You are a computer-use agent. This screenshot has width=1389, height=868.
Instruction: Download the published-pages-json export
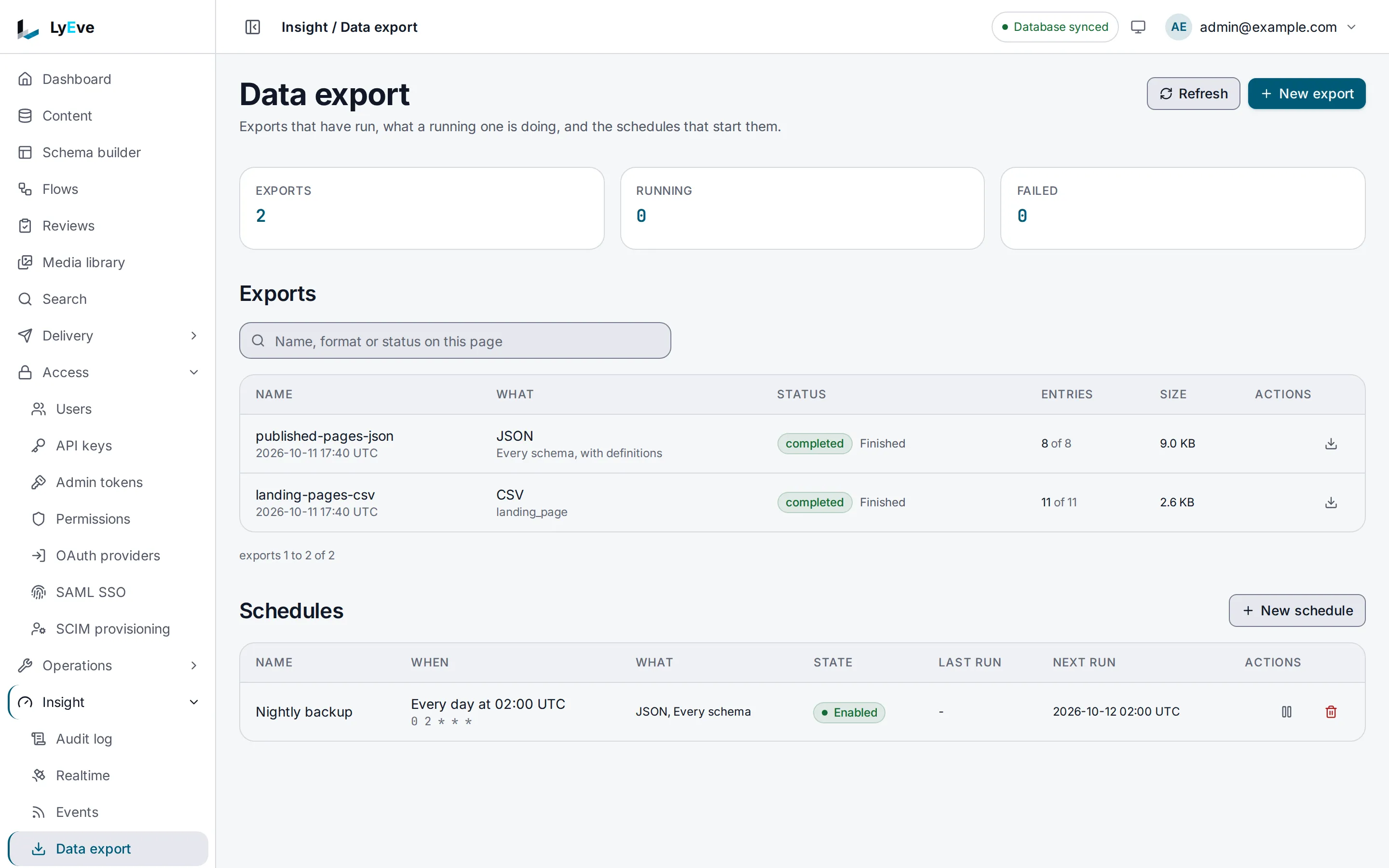coord(1331,444)
